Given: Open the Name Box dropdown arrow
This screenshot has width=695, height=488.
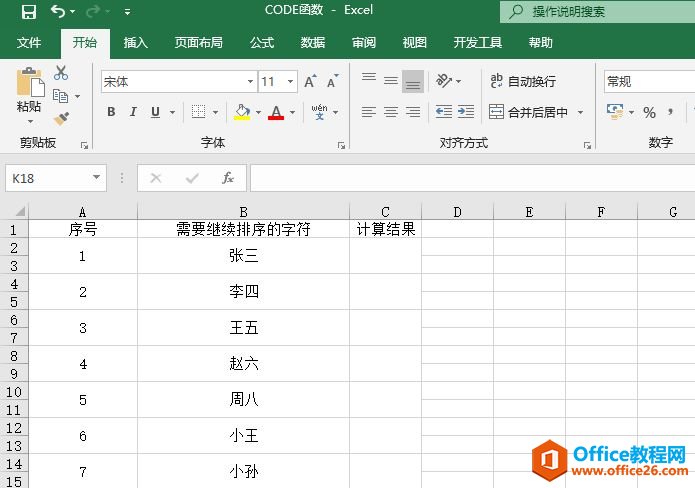Looking at the screenshot, I should [x=97, y=178].
